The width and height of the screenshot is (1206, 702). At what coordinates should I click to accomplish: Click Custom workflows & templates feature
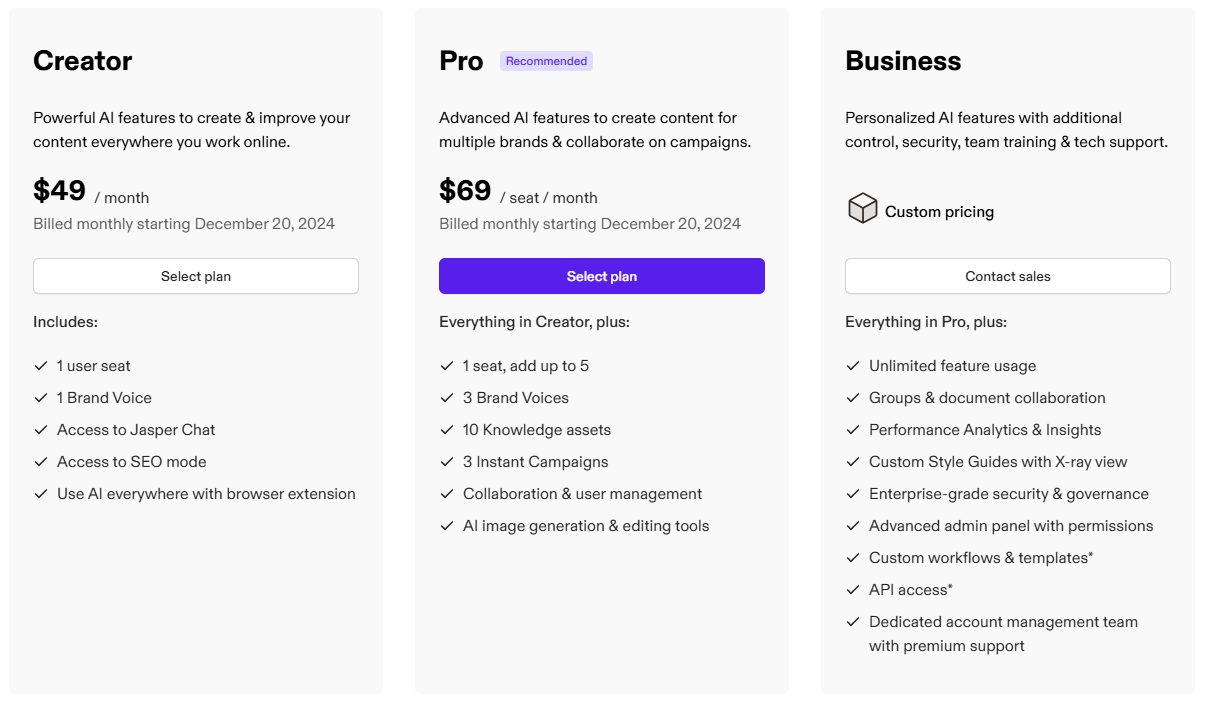981,558
